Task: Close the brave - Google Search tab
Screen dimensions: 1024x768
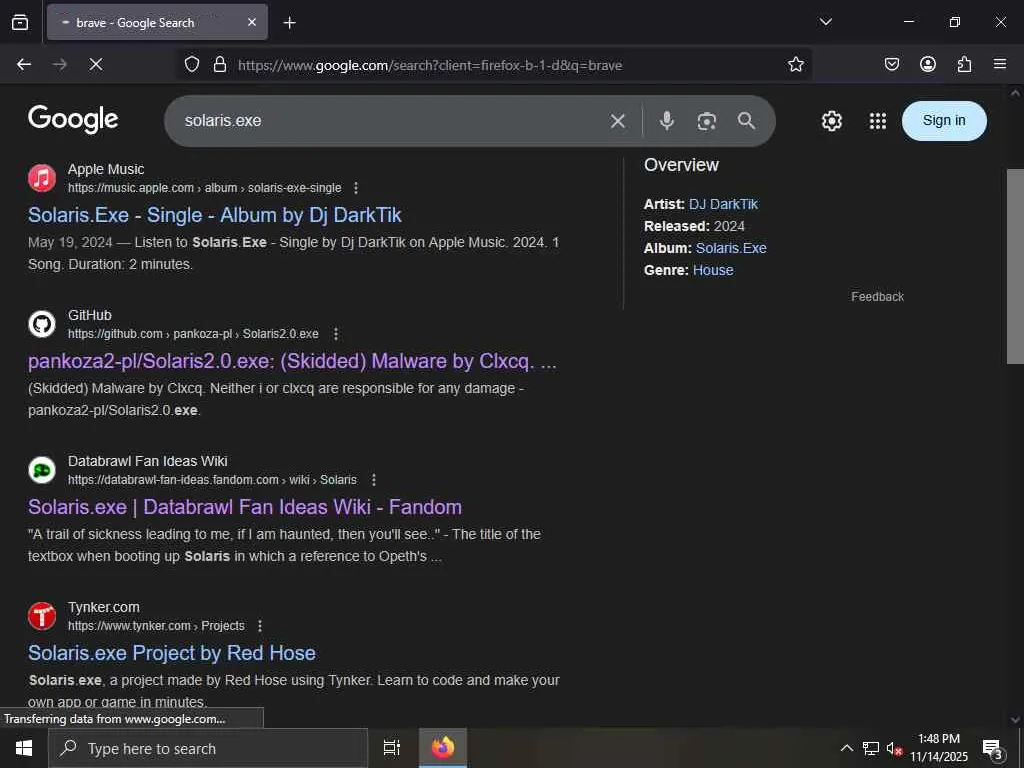Action: (252, 22)
